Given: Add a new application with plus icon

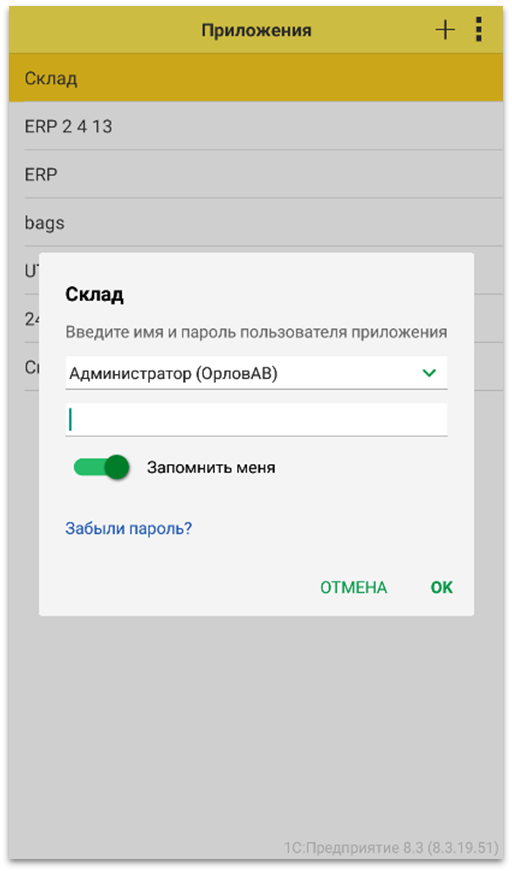Looking at the screenshot, I should coord(445,30).
